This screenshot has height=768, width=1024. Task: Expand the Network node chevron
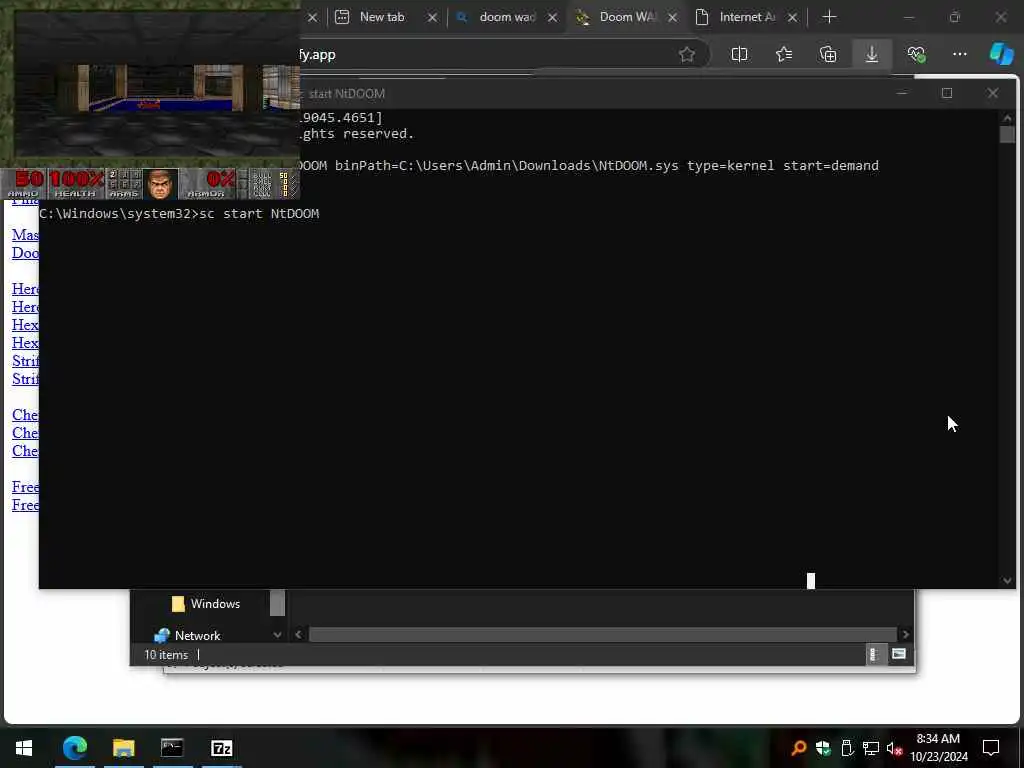278,635
